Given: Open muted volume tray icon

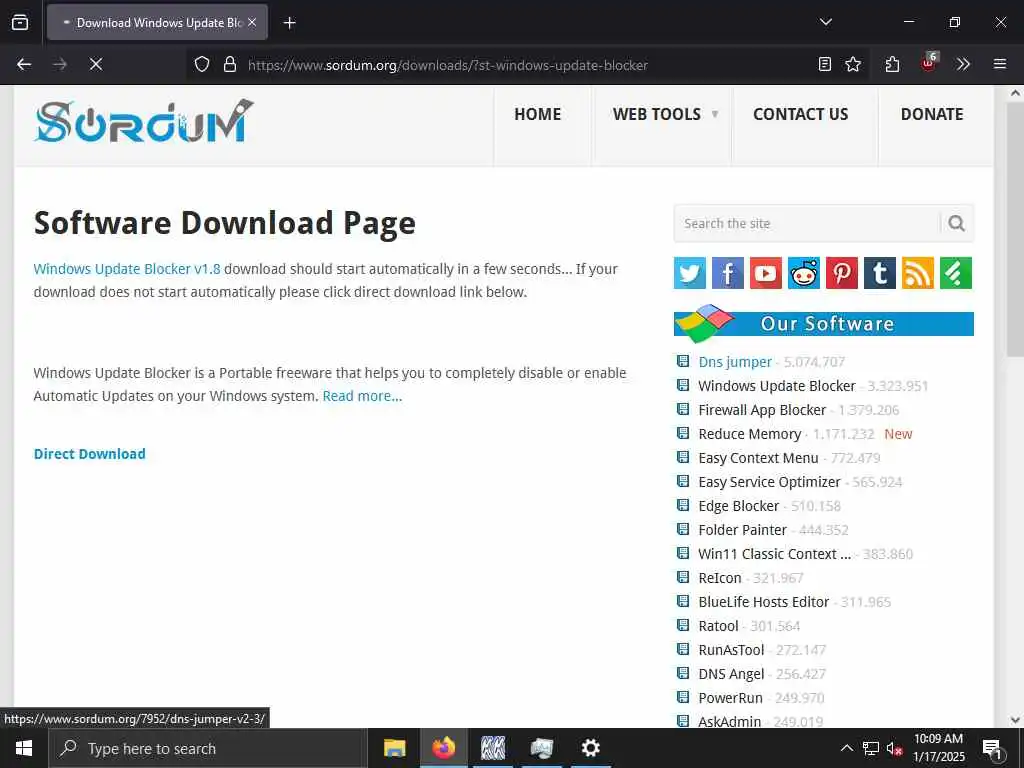Looking at the screenshot, I should 895,748.
